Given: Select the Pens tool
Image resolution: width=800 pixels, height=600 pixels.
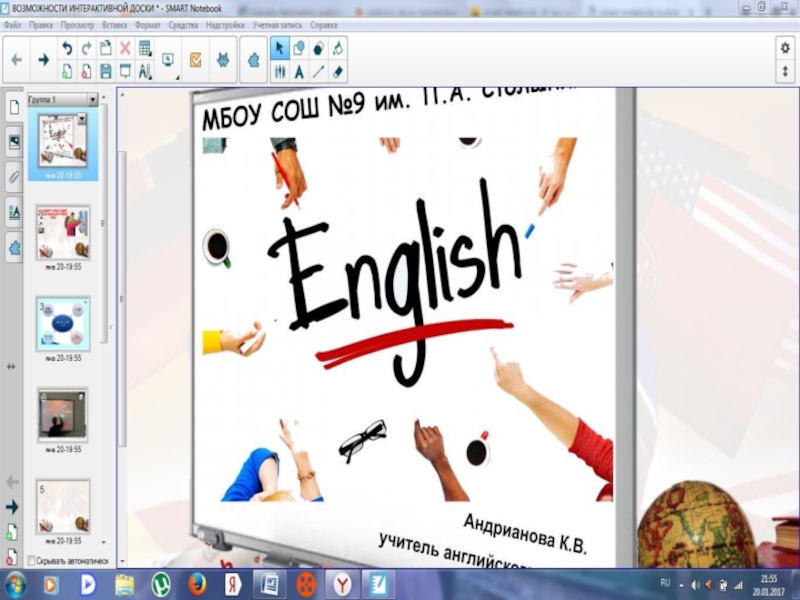Looking at the screenshot, I should (280, 71).
